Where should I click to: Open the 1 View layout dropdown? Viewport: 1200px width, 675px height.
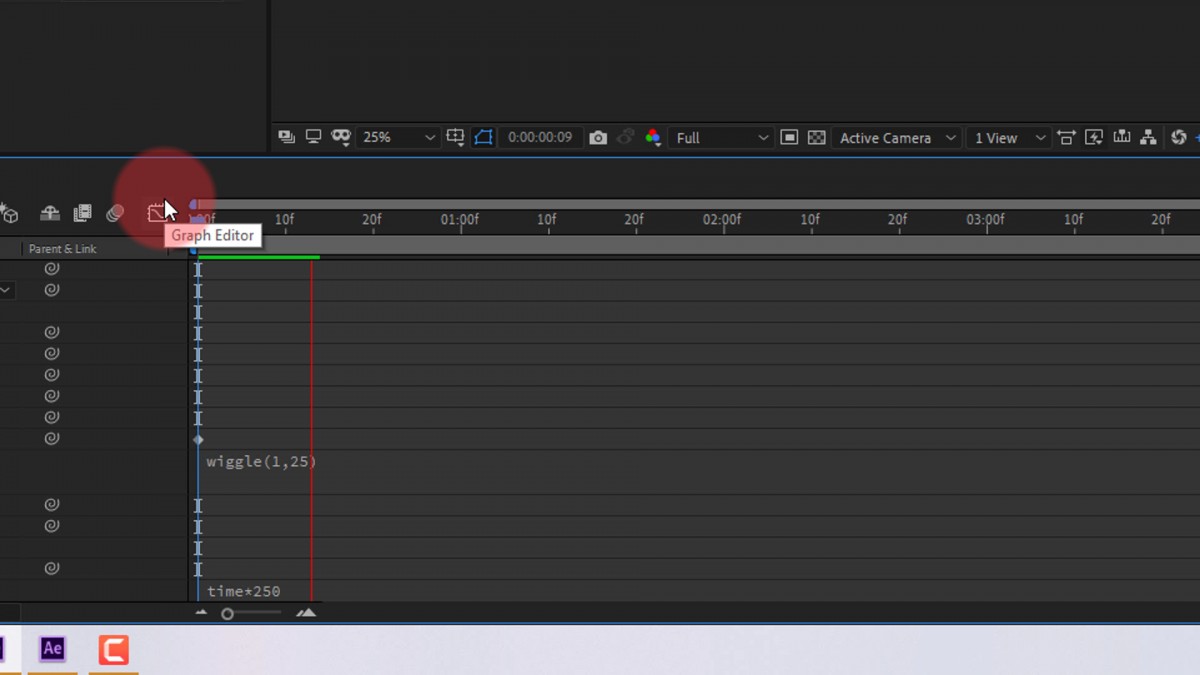tap(1009, 137)
